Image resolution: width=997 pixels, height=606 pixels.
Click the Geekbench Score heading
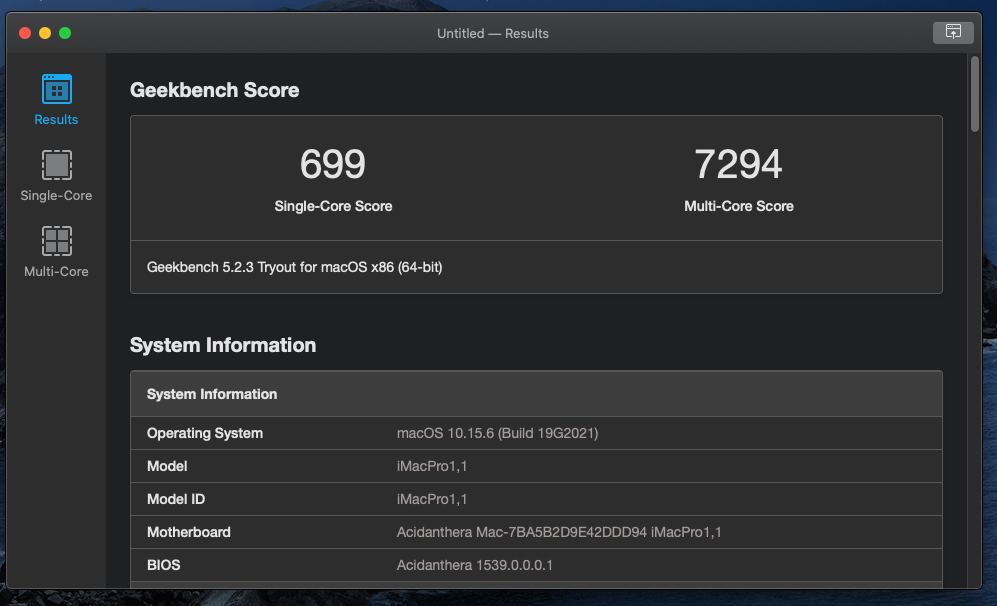tap(214, 90)
